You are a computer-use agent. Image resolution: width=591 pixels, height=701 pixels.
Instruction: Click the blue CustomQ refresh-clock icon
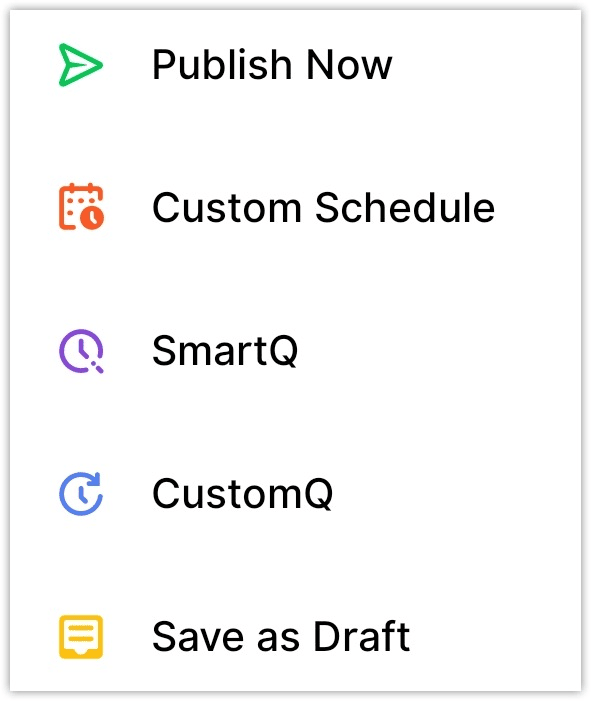point(81,494)
